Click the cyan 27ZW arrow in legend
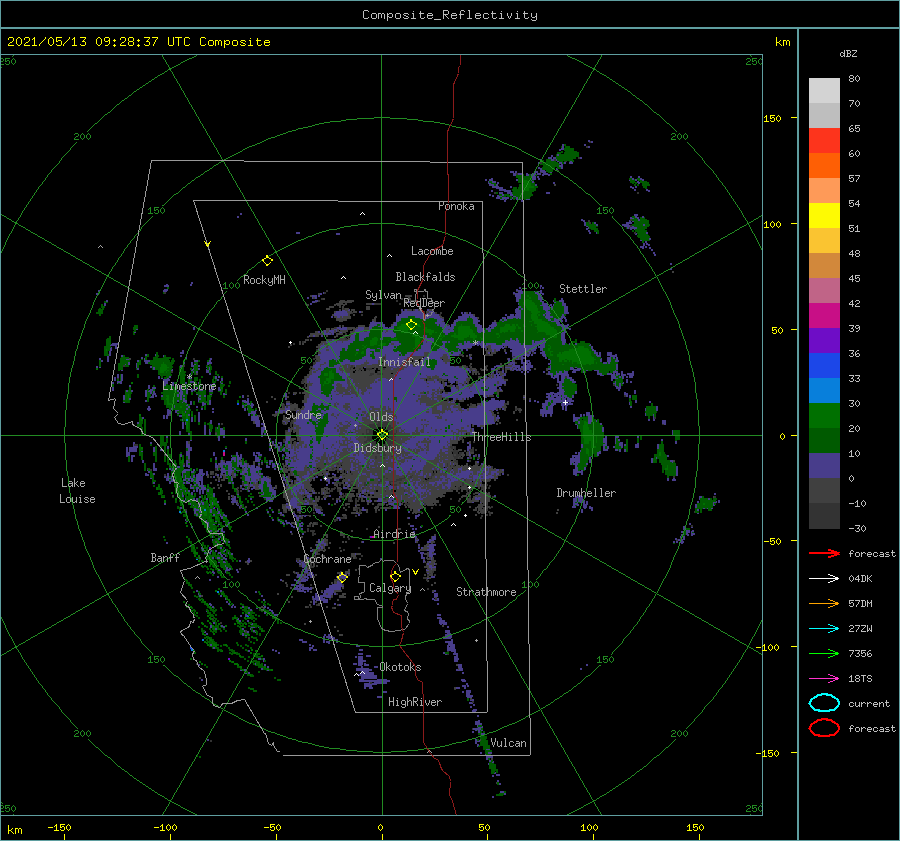Screen dimensions: 900x841 click(x=824, y=629)
